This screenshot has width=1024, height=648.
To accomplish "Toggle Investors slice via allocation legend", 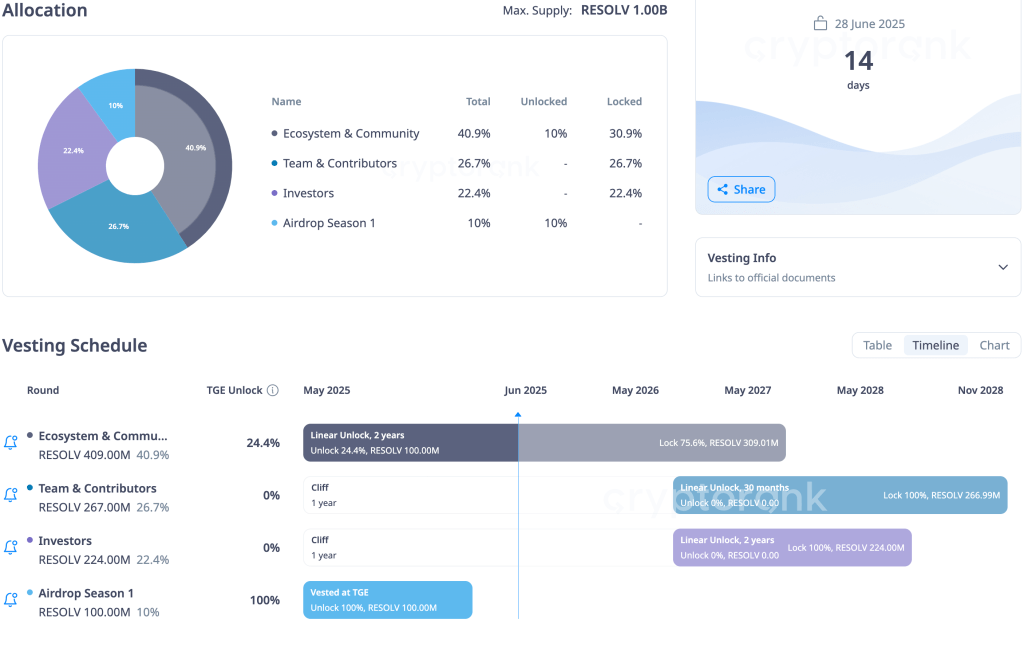I will coord(273,193).
